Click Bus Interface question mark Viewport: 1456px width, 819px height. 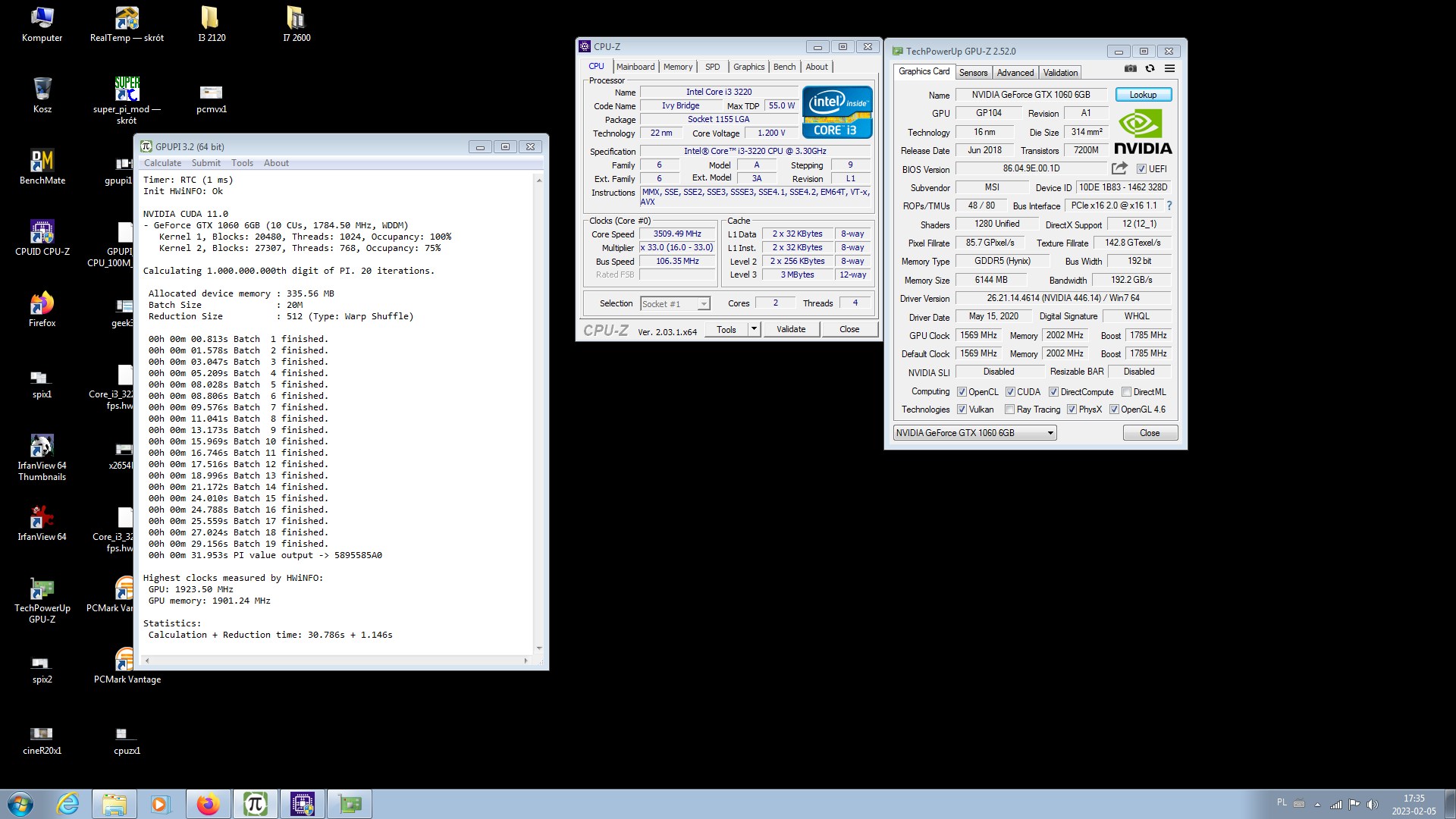coord(1169,206)
